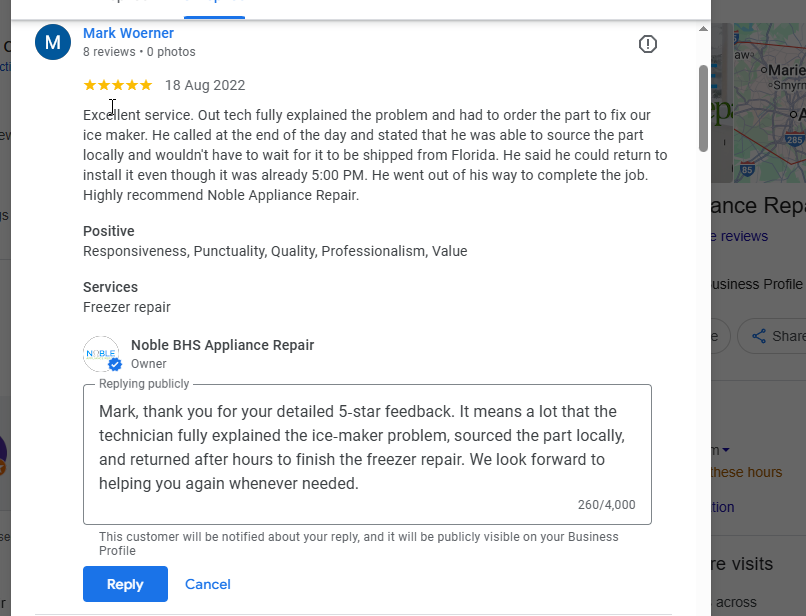The image size is (806, 616).
Task: Submit the reply with Reply button
Action: [125, 584]
